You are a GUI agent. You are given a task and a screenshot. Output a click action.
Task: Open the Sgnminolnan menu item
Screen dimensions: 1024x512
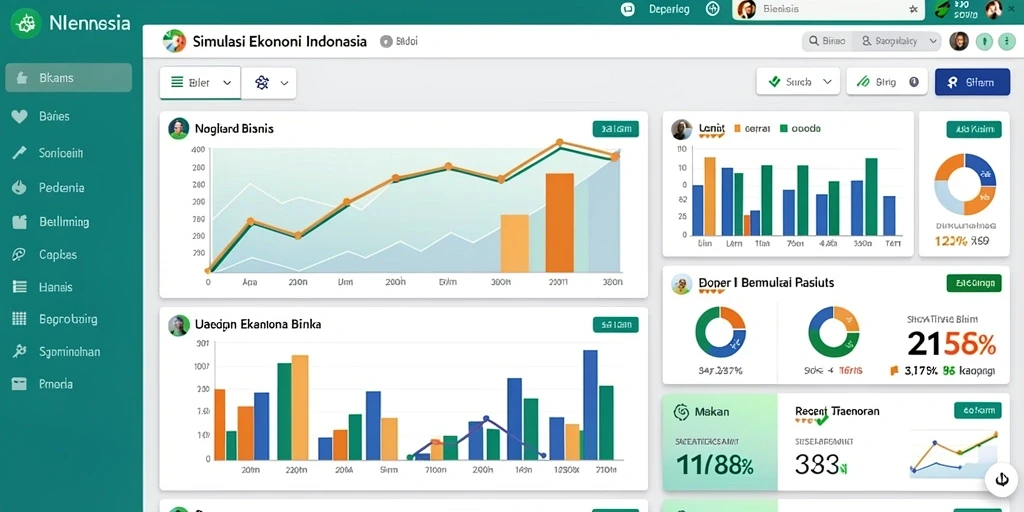pos(69,352)
